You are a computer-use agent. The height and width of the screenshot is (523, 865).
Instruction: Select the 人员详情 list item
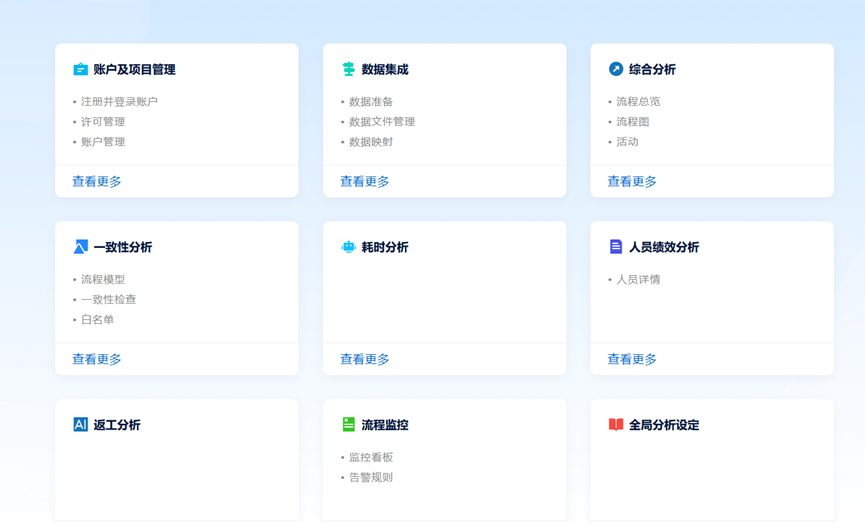point(638,280)
